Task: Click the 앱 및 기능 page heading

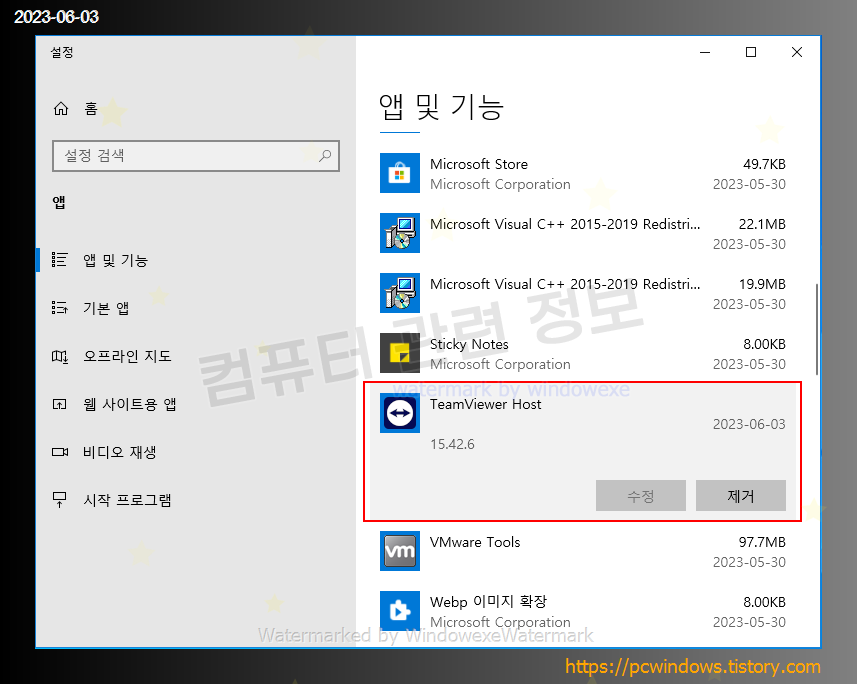Action: tap(441, 107)
